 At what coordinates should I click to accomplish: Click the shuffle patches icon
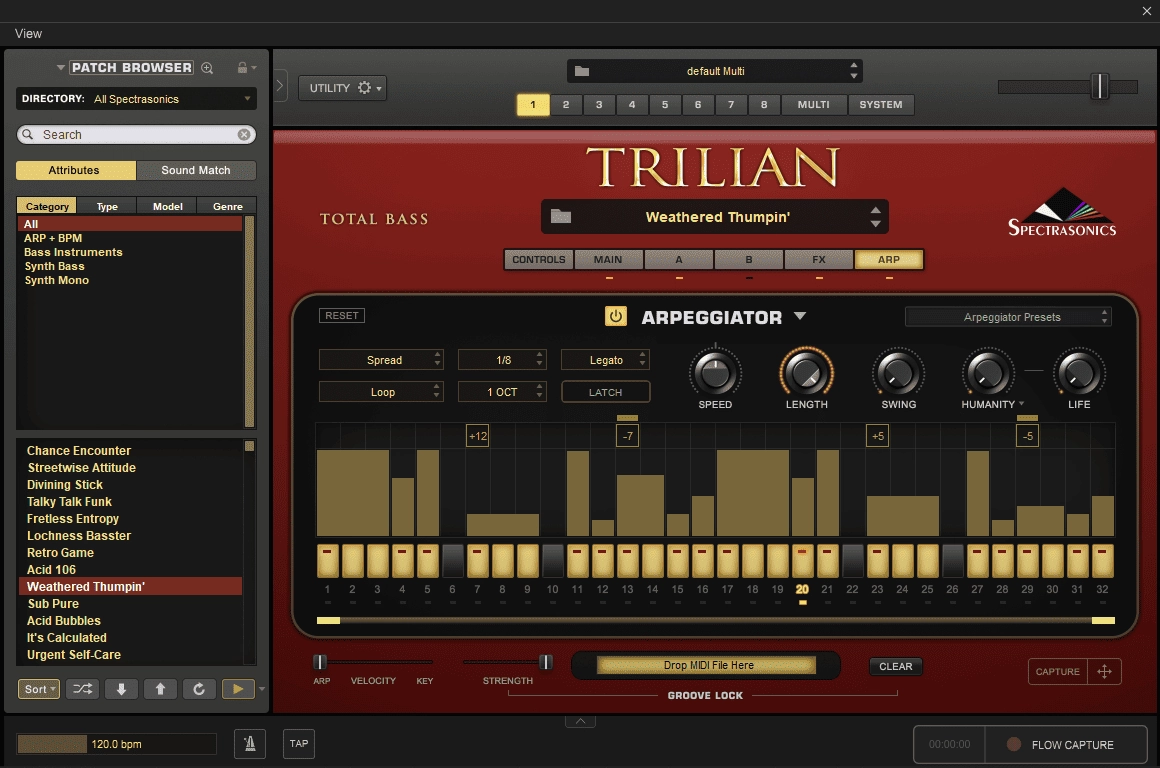coord(82,689)
